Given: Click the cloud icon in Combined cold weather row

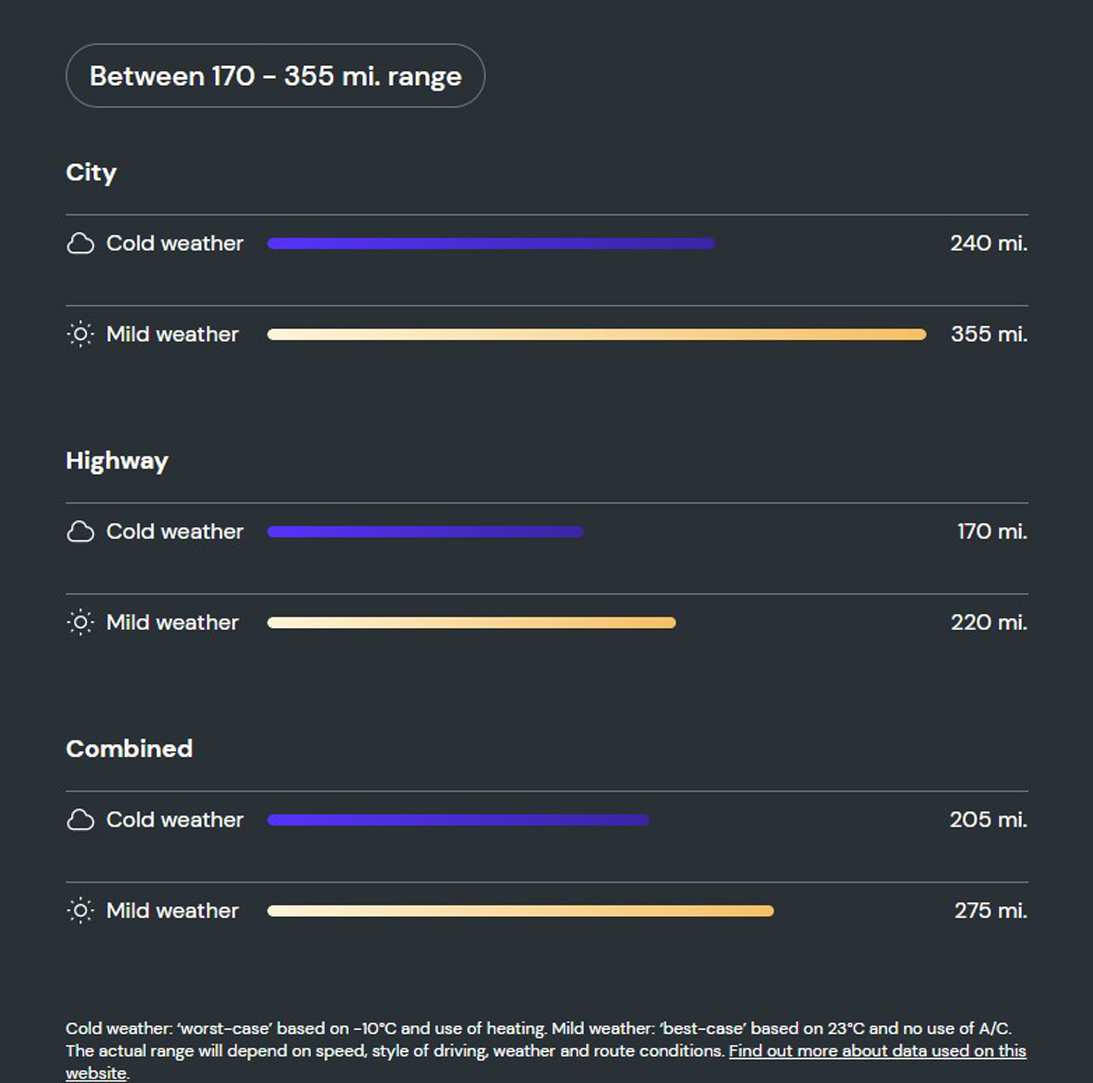Looking at the screenshot, I should pyautogui.click(x=80, y=820).
